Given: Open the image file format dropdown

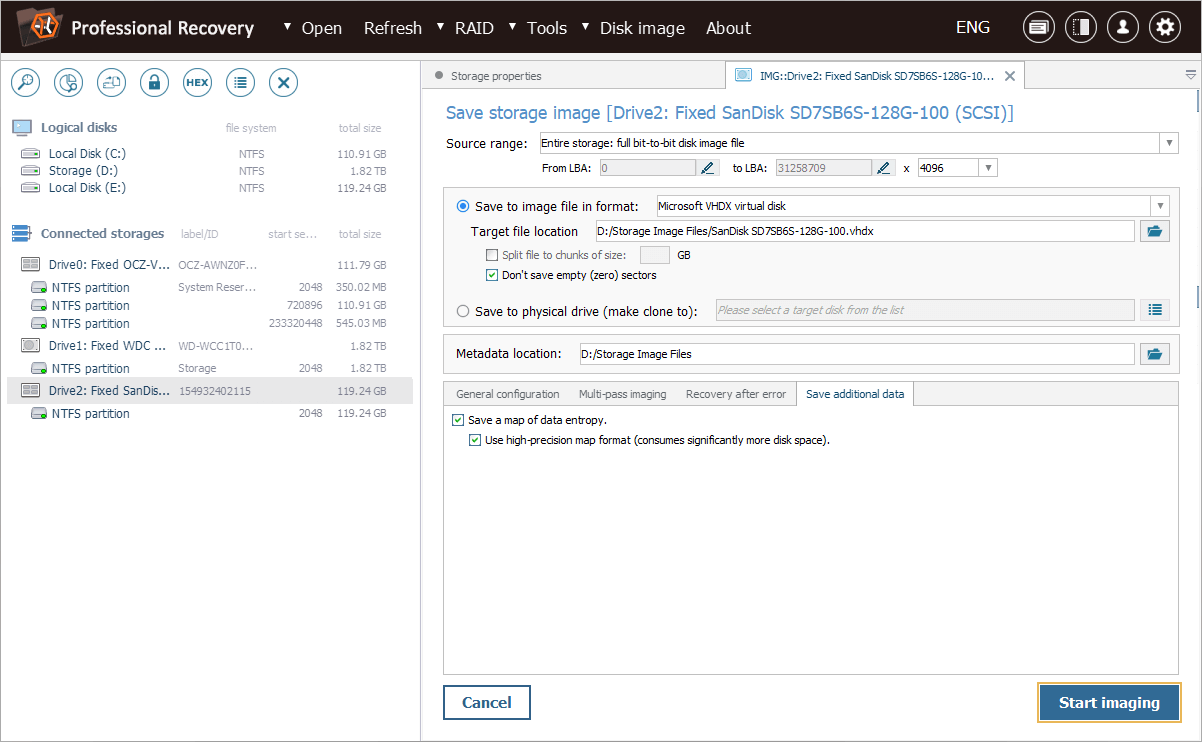Looking at the screenshot, I should (x=1159, y=206).
